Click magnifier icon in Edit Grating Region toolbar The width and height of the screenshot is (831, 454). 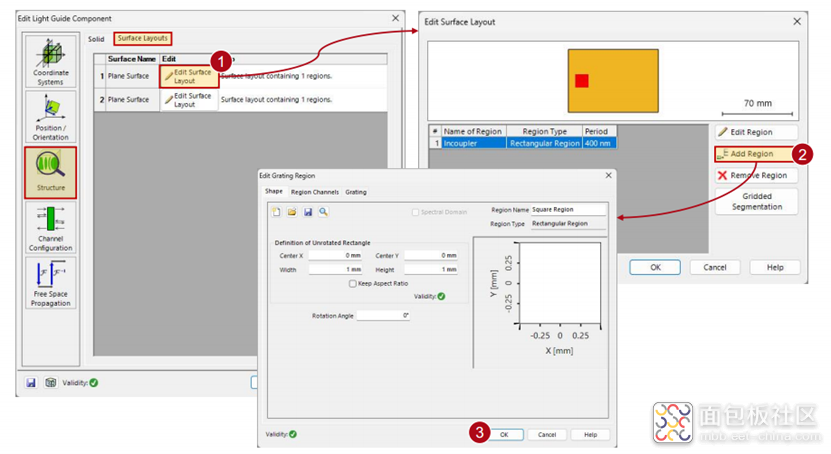click(323, 212)
